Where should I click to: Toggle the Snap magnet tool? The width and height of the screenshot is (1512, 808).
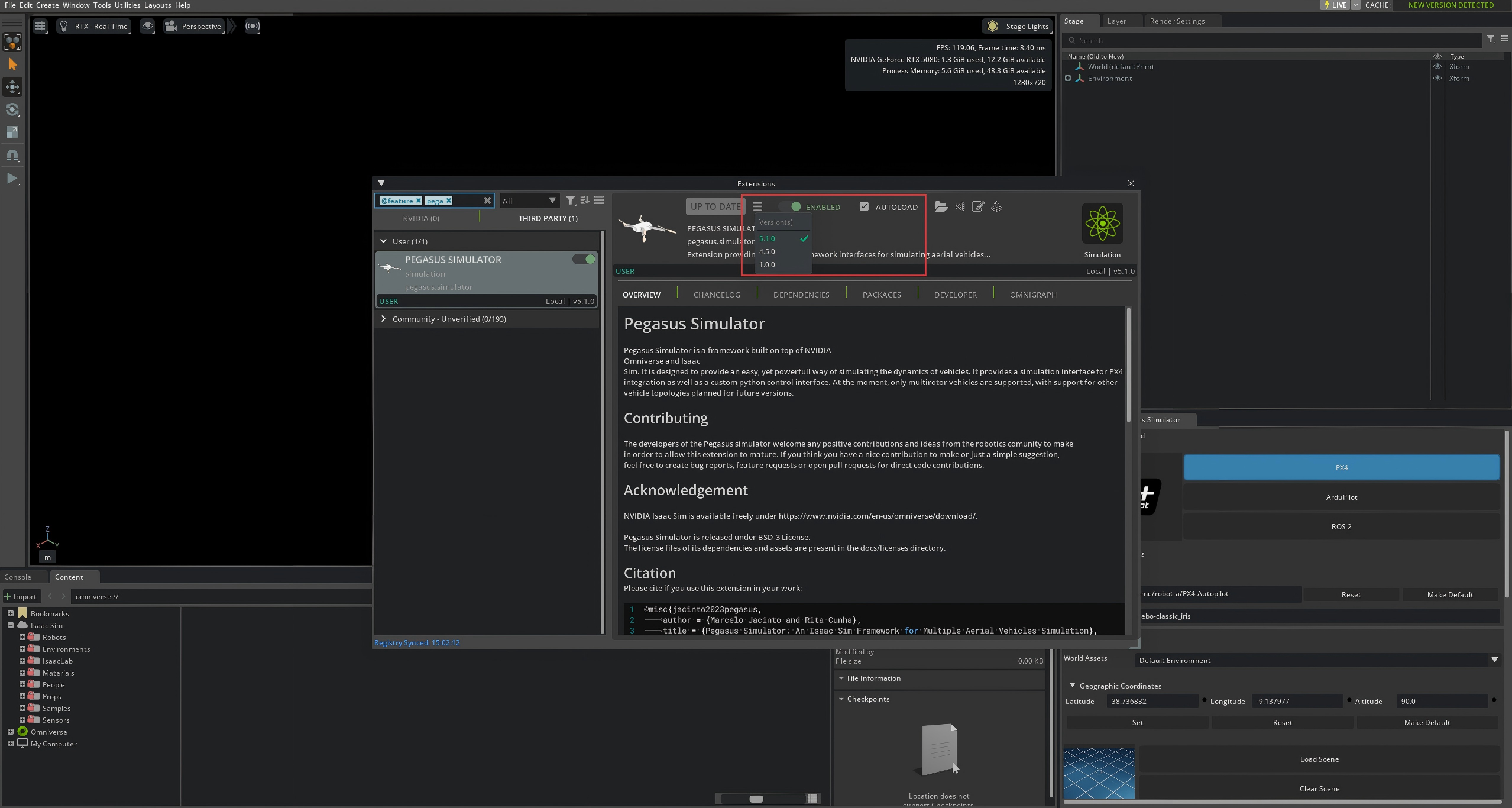tap(12, 155)
